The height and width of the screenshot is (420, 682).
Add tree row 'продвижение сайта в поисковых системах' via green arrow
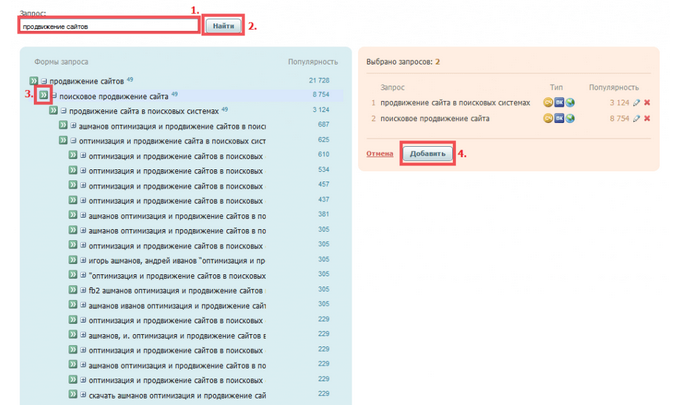53,110
